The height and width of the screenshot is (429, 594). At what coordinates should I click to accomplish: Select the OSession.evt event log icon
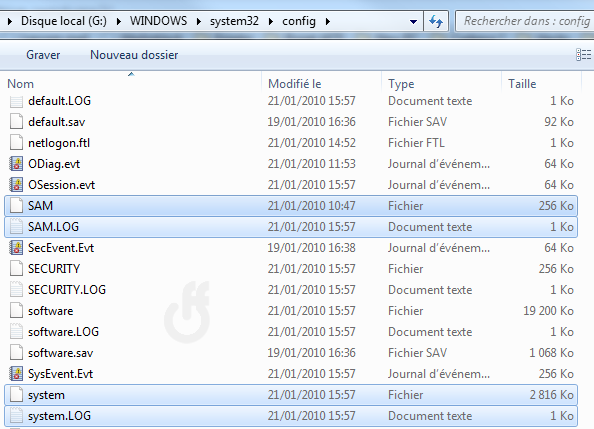pyautogui.click(x=16, y=185)
